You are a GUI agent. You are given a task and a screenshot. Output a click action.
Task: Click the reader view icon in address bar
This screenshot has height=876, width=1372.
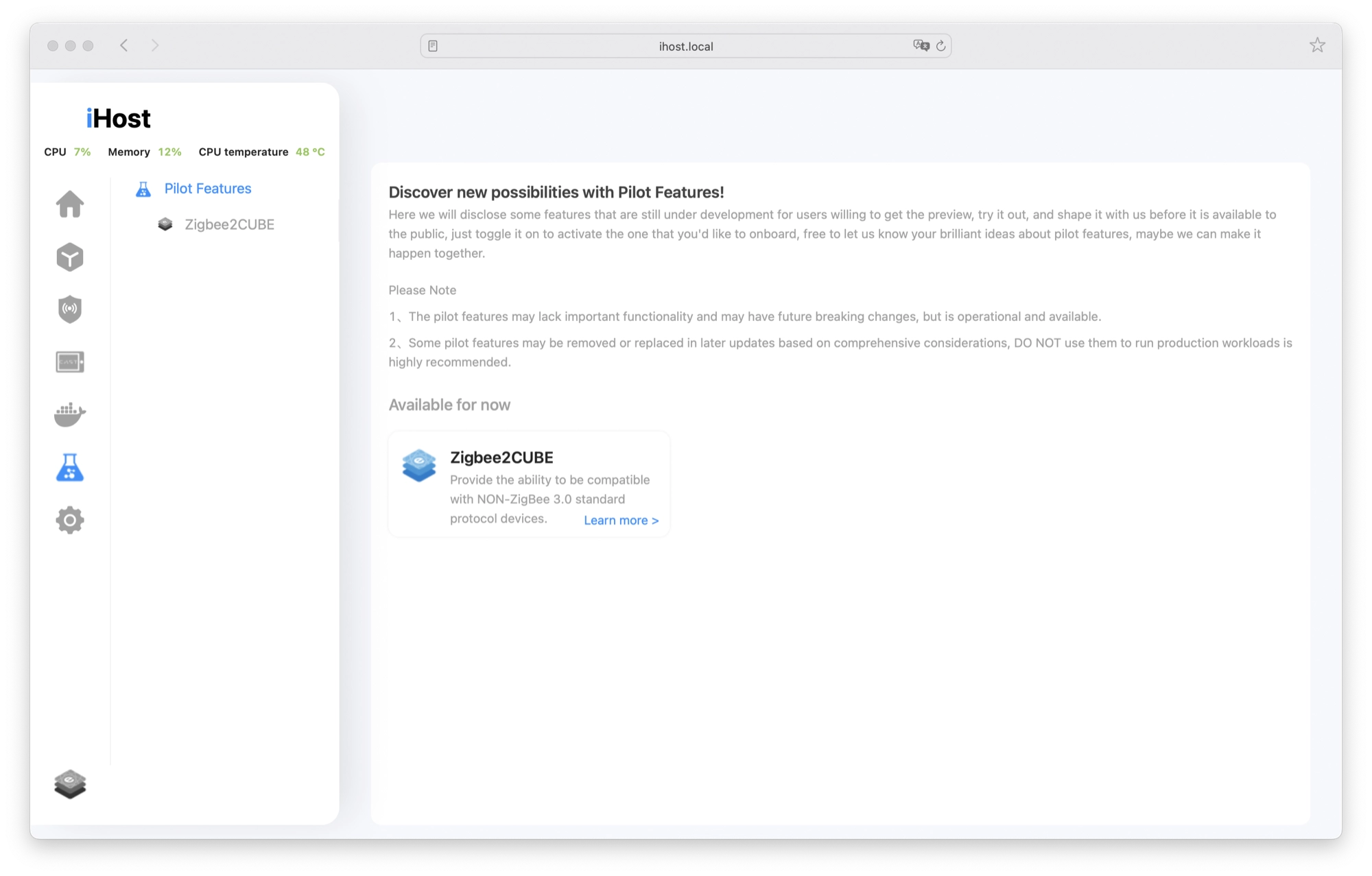[433, 46]
